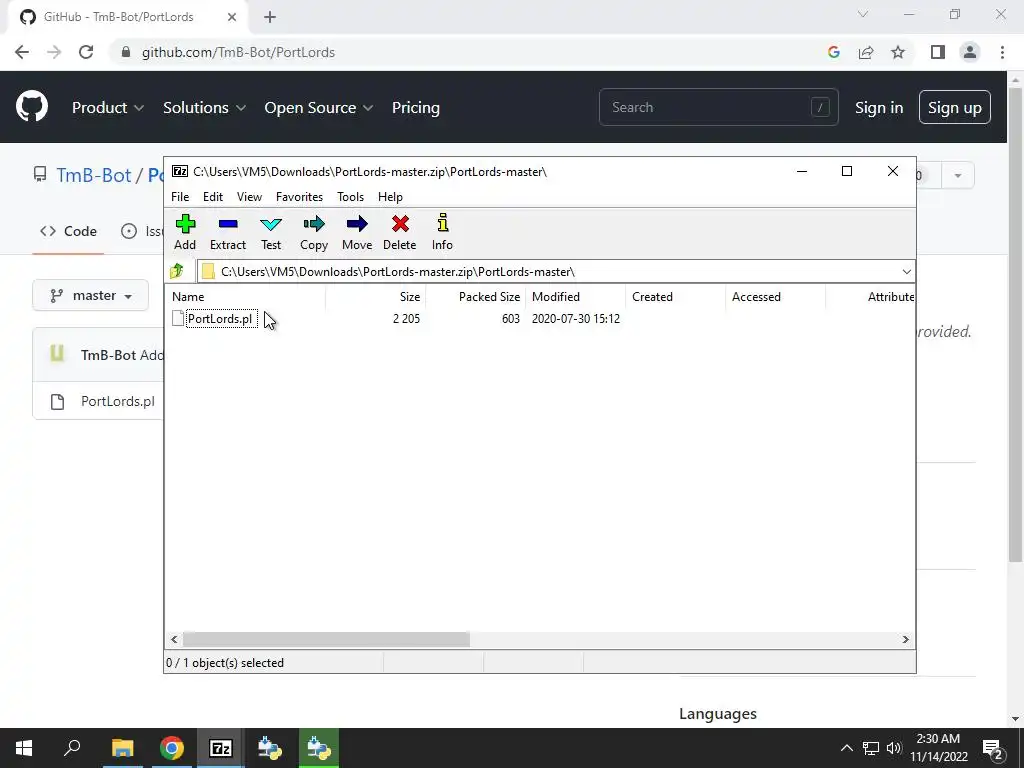The width and height of the screenshot is (1024, 768).
Task: Click the Chrome page vertical scrollbar
Action: tap(1015, 323)
